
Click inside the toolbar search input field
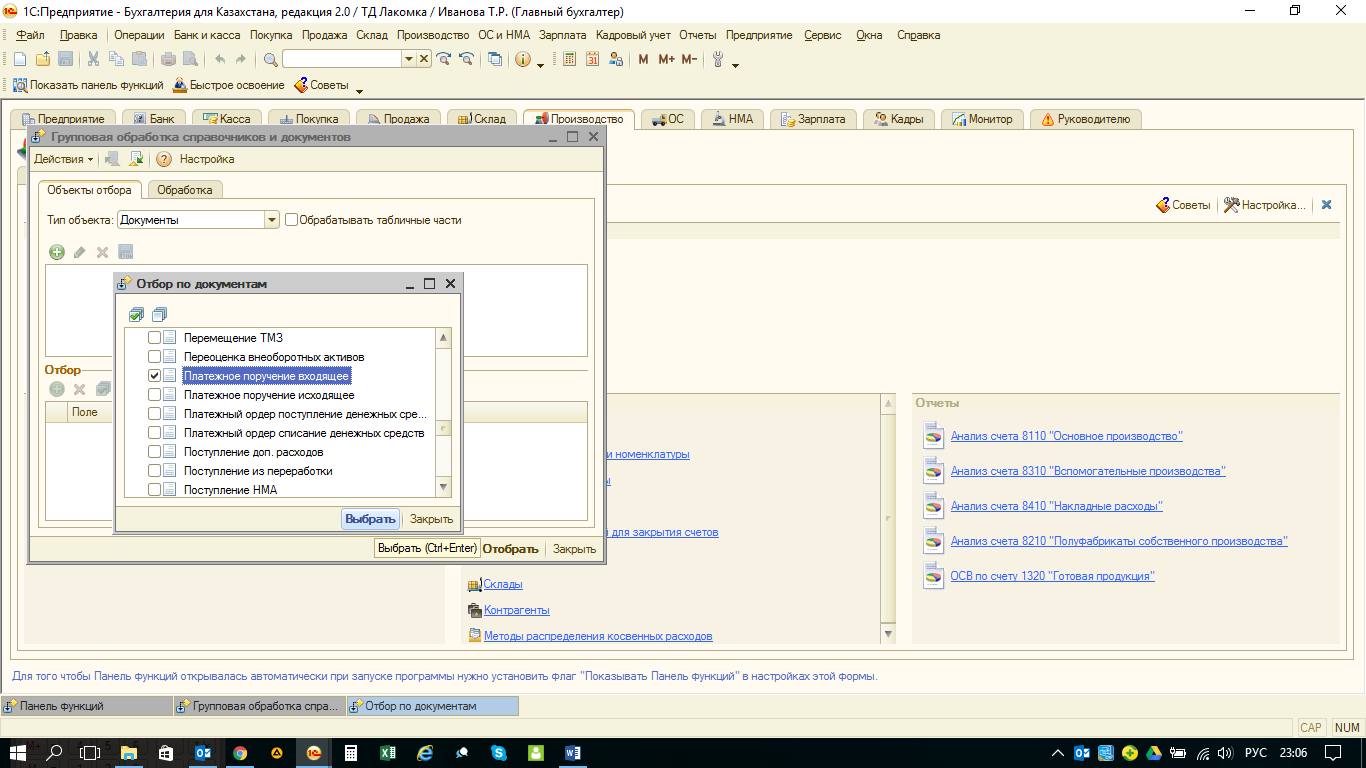pyautogui.click(x=342, y=59)
